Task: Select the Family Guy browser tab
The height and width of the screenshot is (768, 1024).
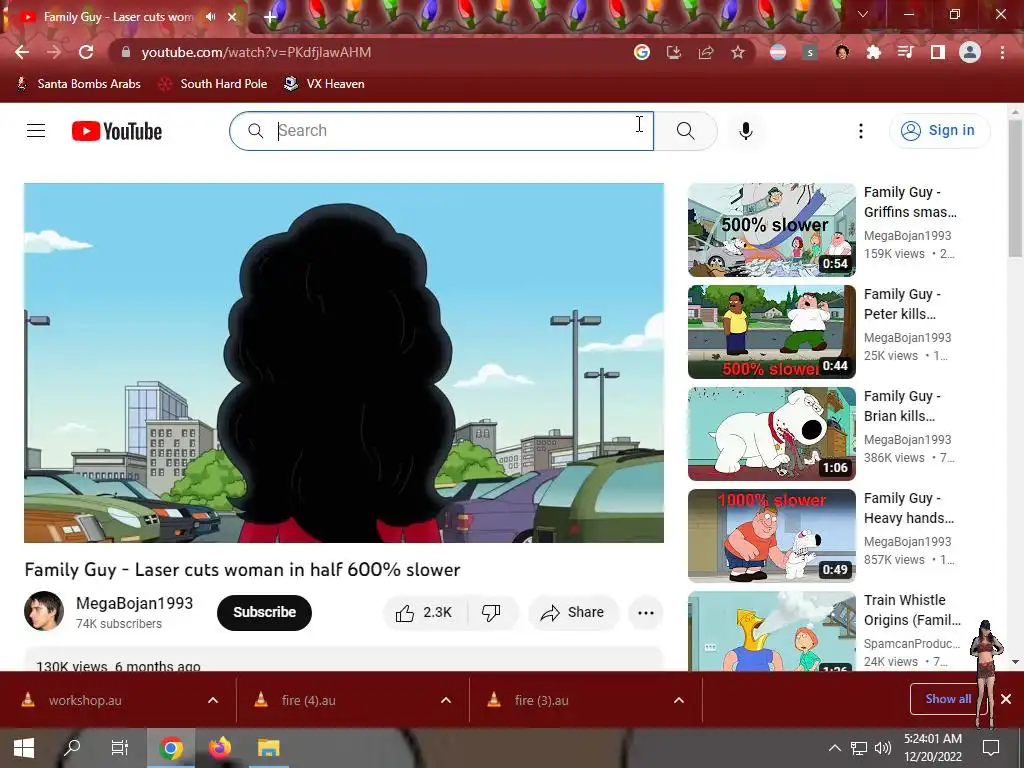Action: click(x=118, y=17)
